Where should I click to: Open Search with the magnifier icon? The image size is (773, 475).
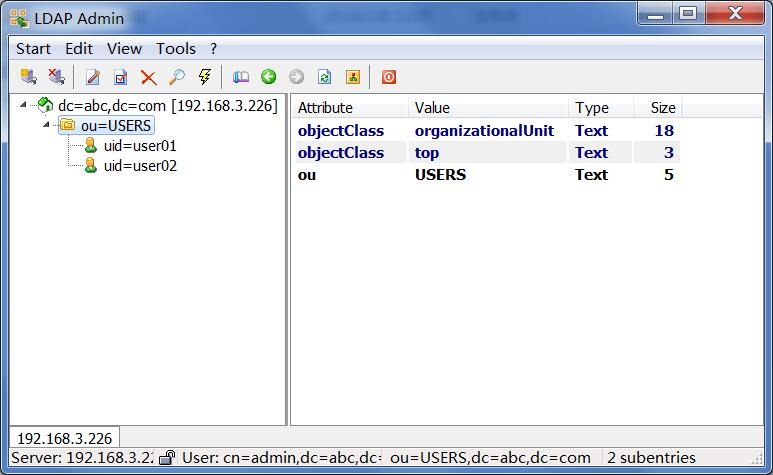click(x=176, y=77)
